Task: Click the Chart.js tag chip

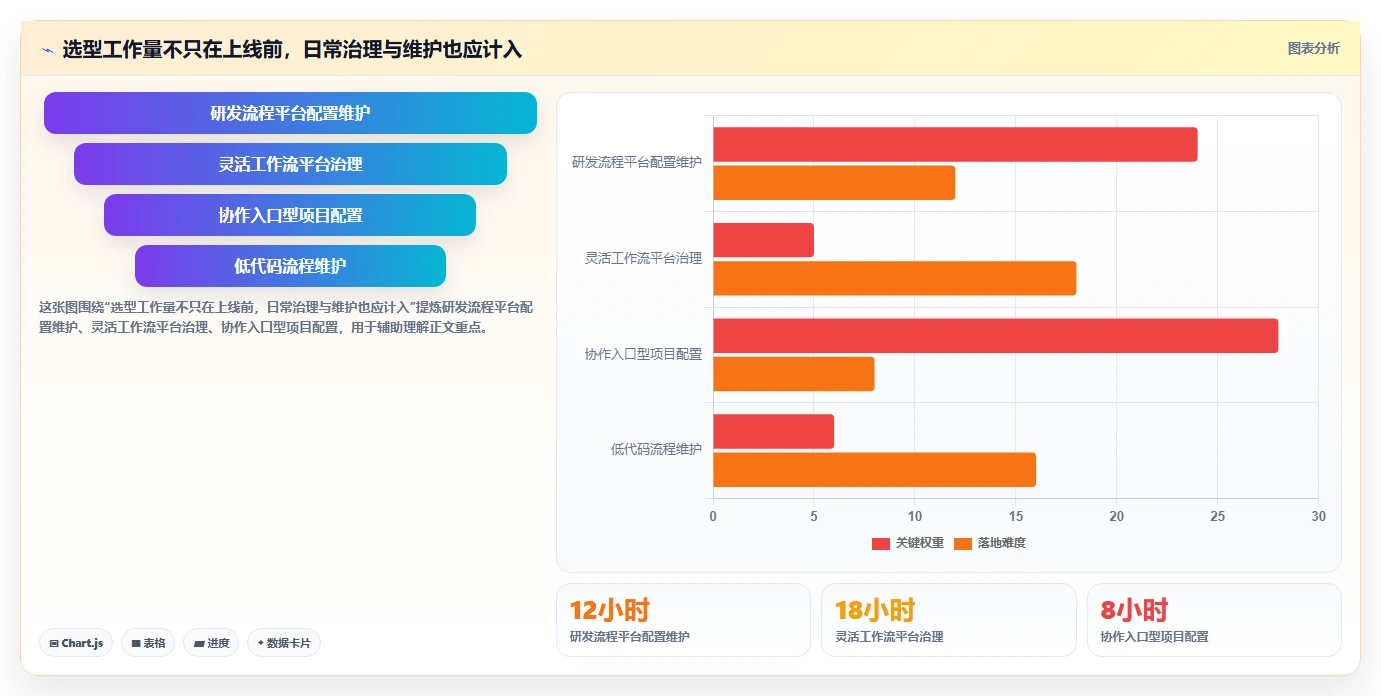Action: [x=76, y=643]
